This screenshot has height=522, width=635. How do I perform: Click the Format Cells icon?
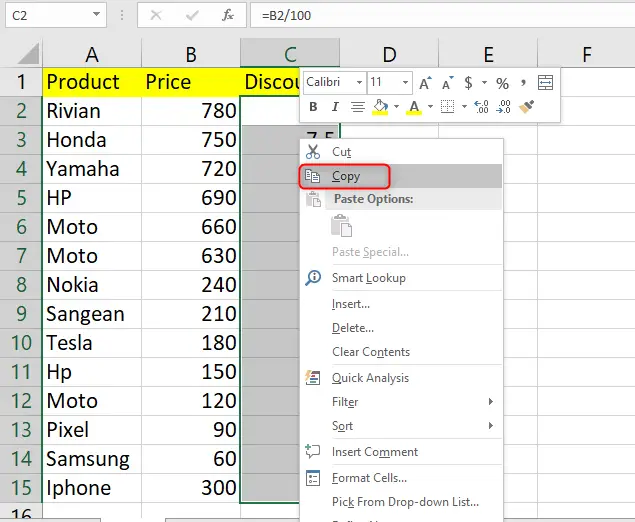point(313,478)
